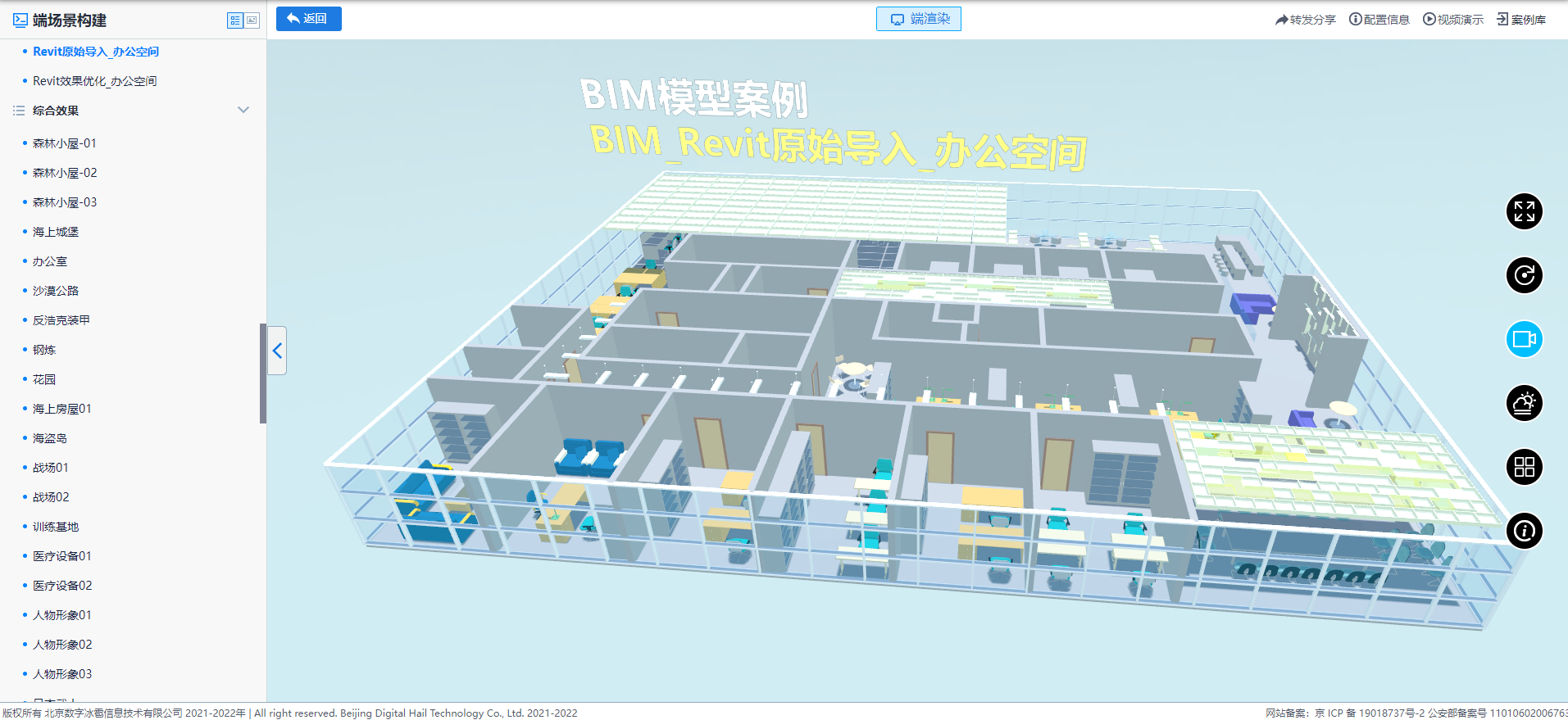Click the BIM_Revit原始导入_办公空间 yellow subtitle

[839, 147]
